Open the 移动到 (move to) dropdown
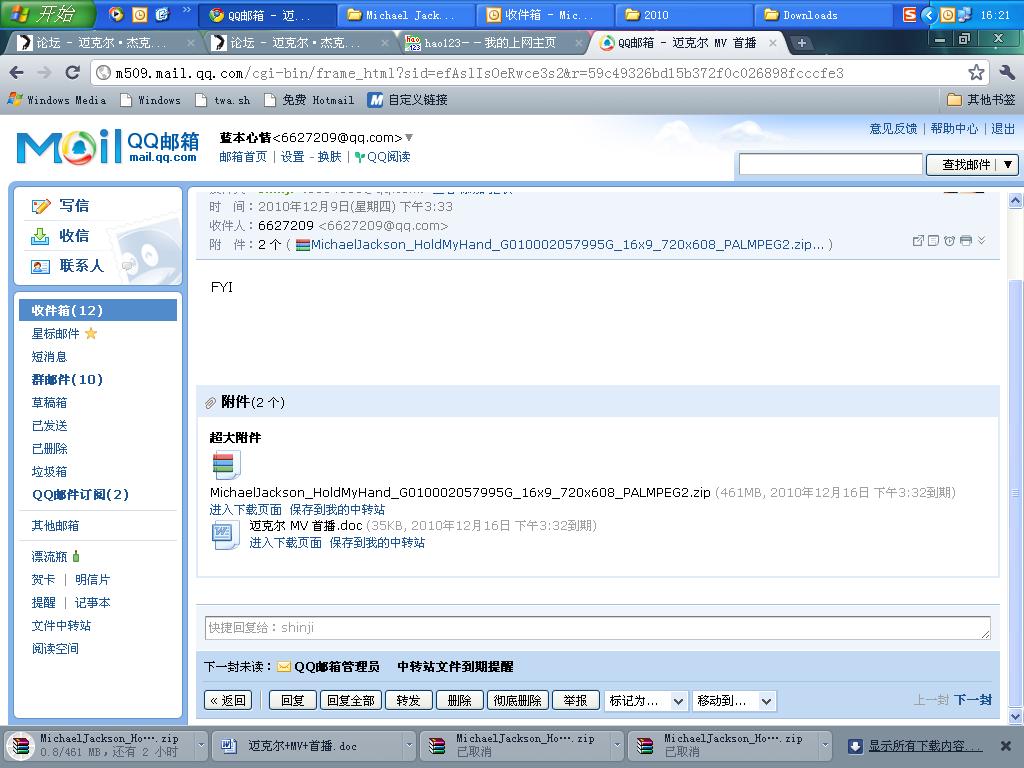1024x768 pixels. point(735,701)
